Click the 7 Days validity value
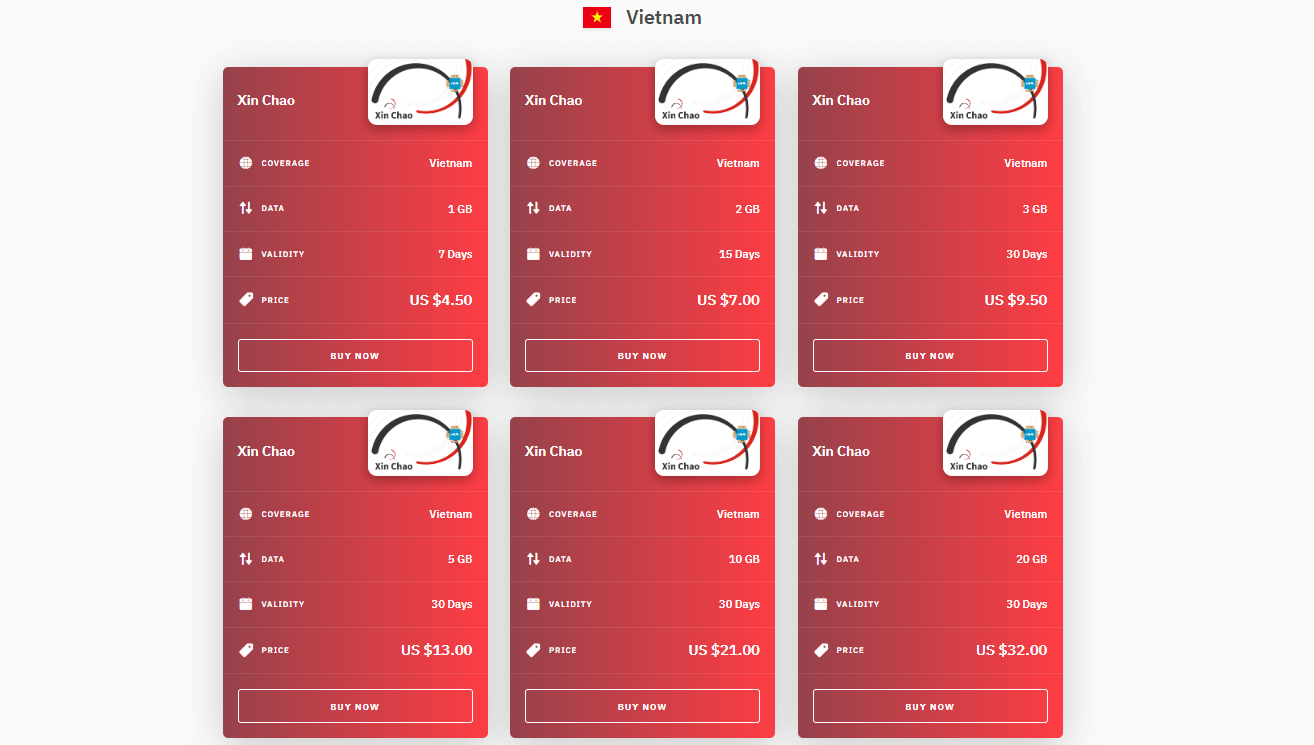Viewport: 1314px width, 745px height. pos(455,254)
